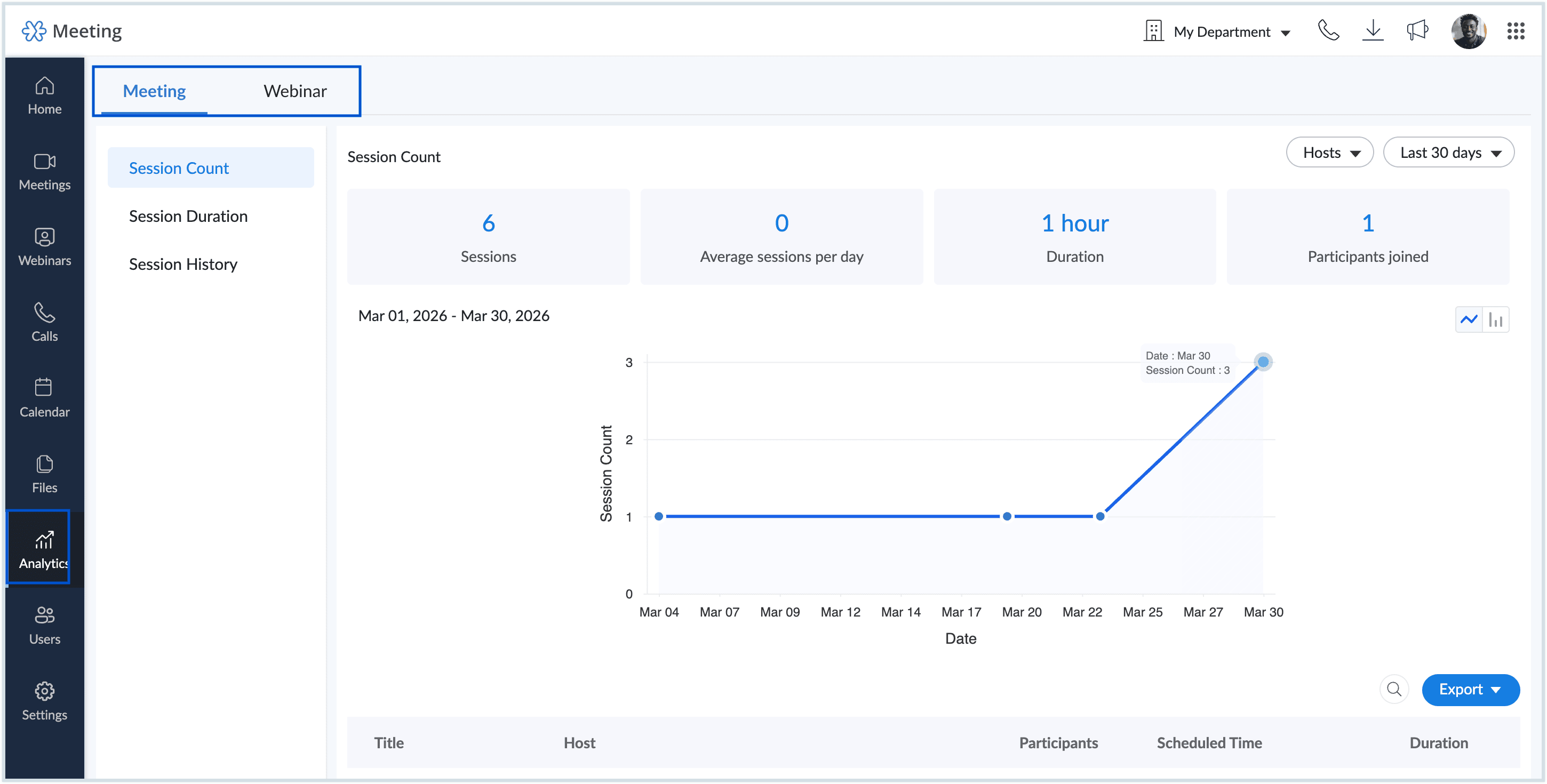Switch to the Webinar tab
Screen dimensions: 1547x784
295,91
